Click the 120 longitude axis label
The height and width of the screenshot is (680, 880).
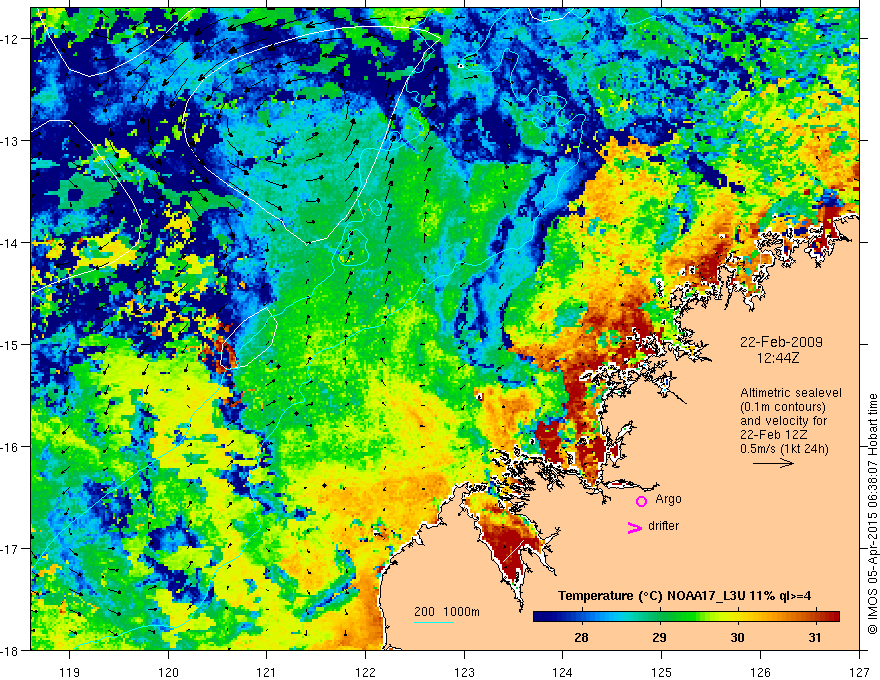[x=168, y=672]
